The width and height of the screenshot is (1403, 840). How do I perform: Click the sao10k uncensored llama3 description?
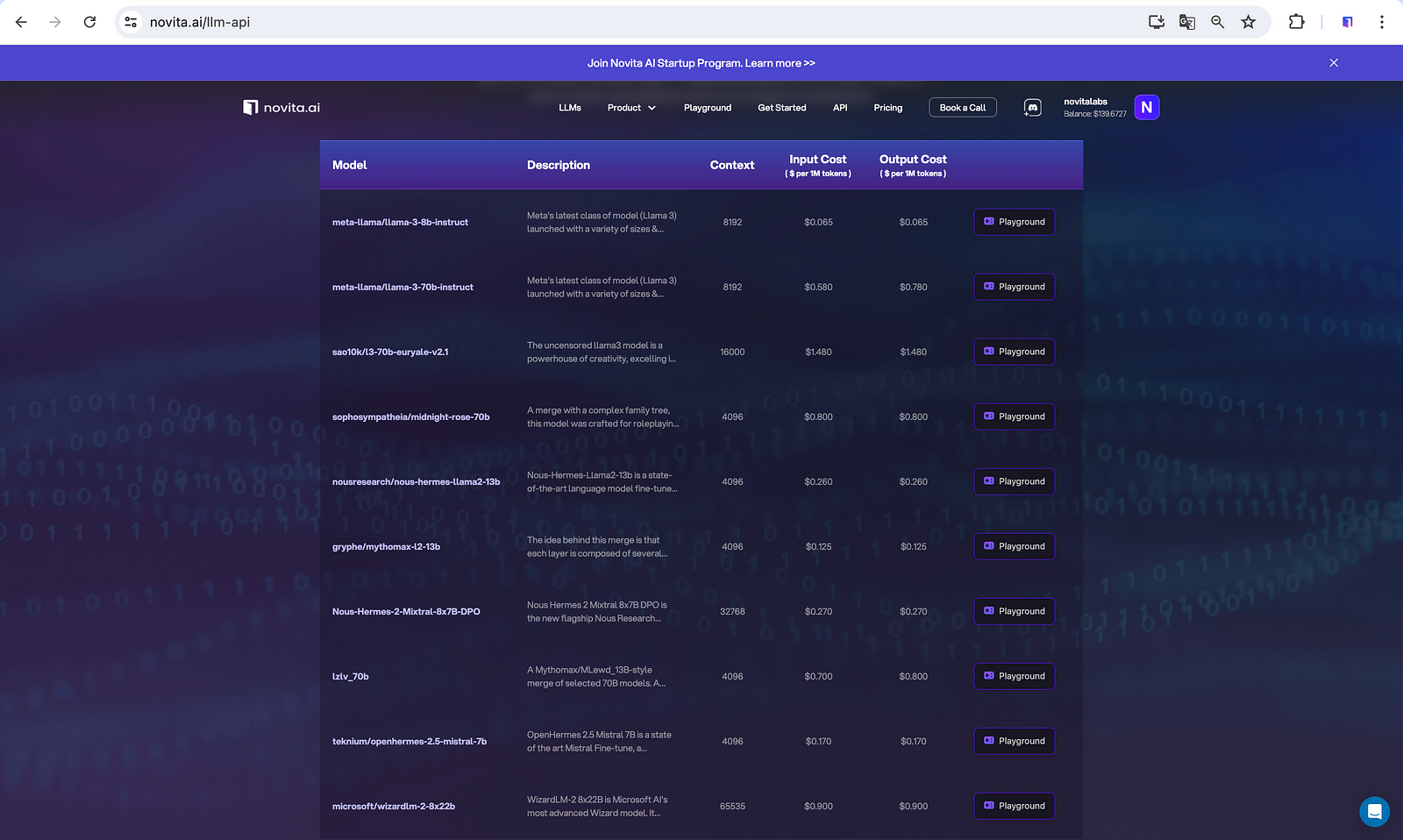coord(602,352)
